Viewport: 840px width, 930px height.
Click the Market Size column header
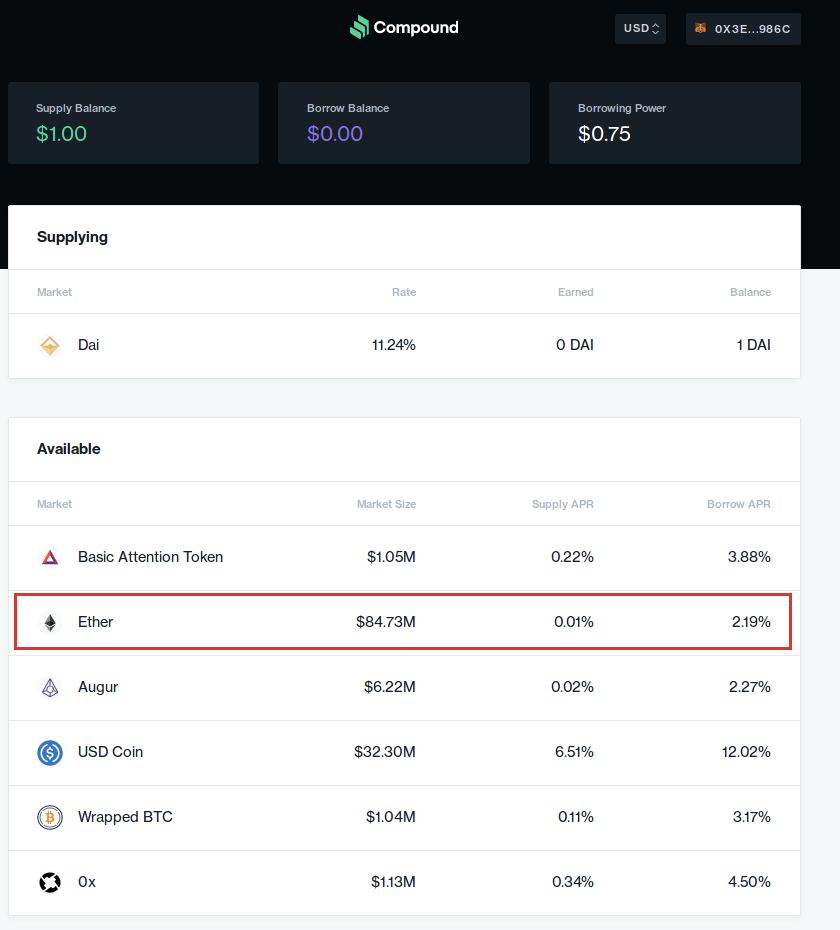(386, 504)
